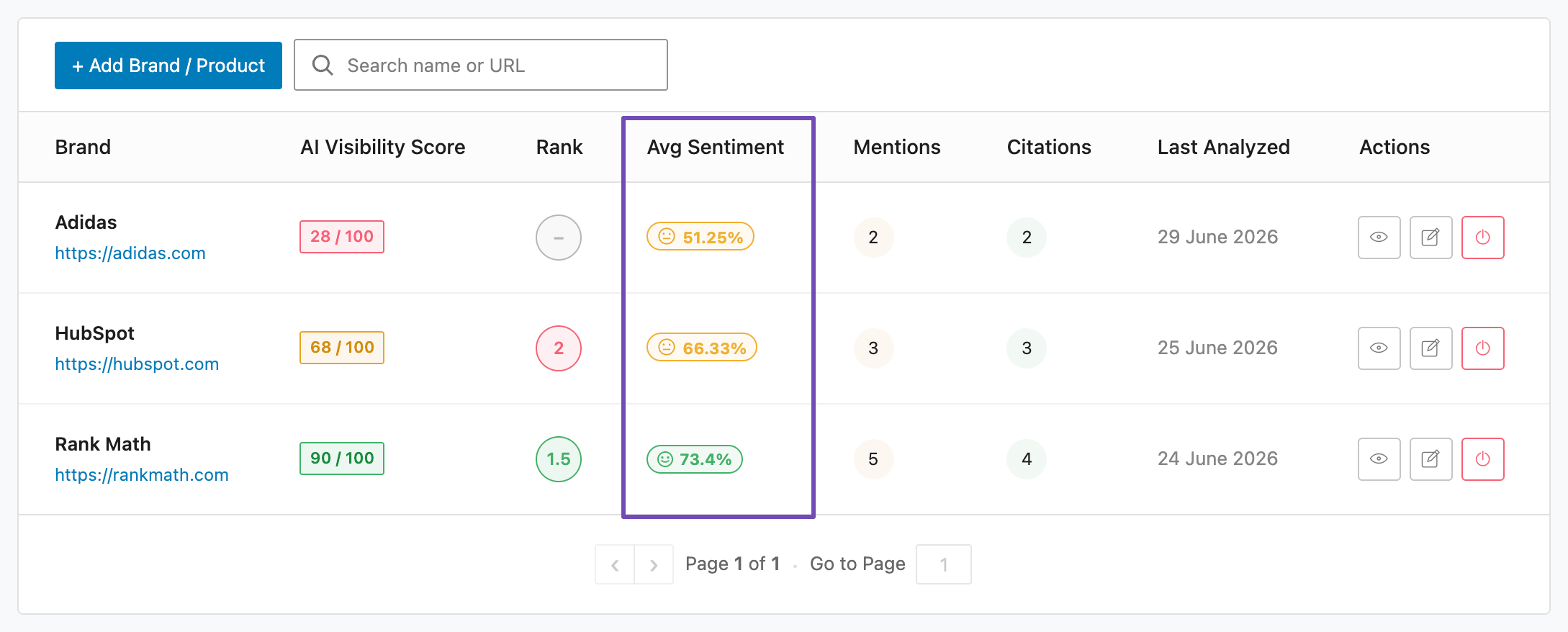Go to next page arrow
The image size is (1568, 632).
tap(654, 564)
